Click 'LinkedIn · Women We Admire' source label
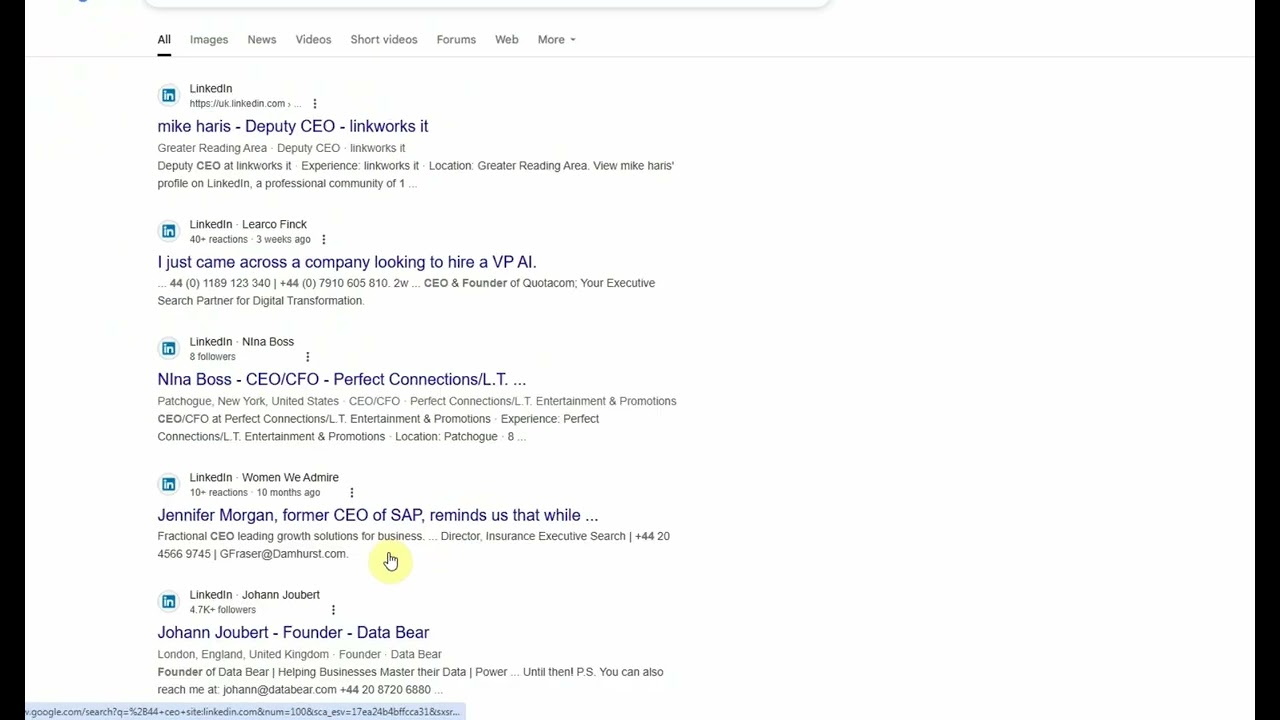This screenshot has height=720, width=1280. click(264, 477)
